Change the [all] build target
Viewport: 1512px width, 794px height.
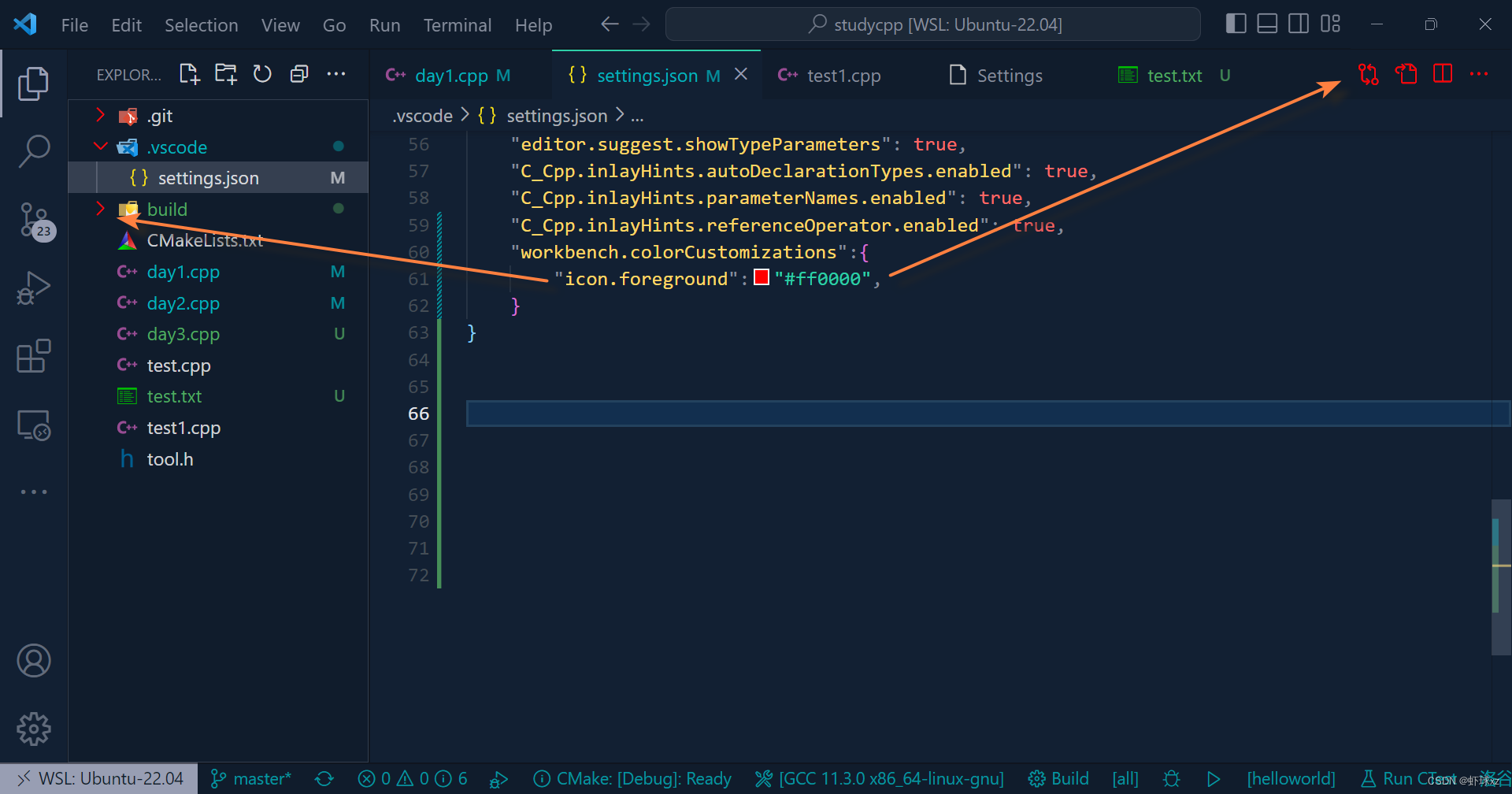1125,779
